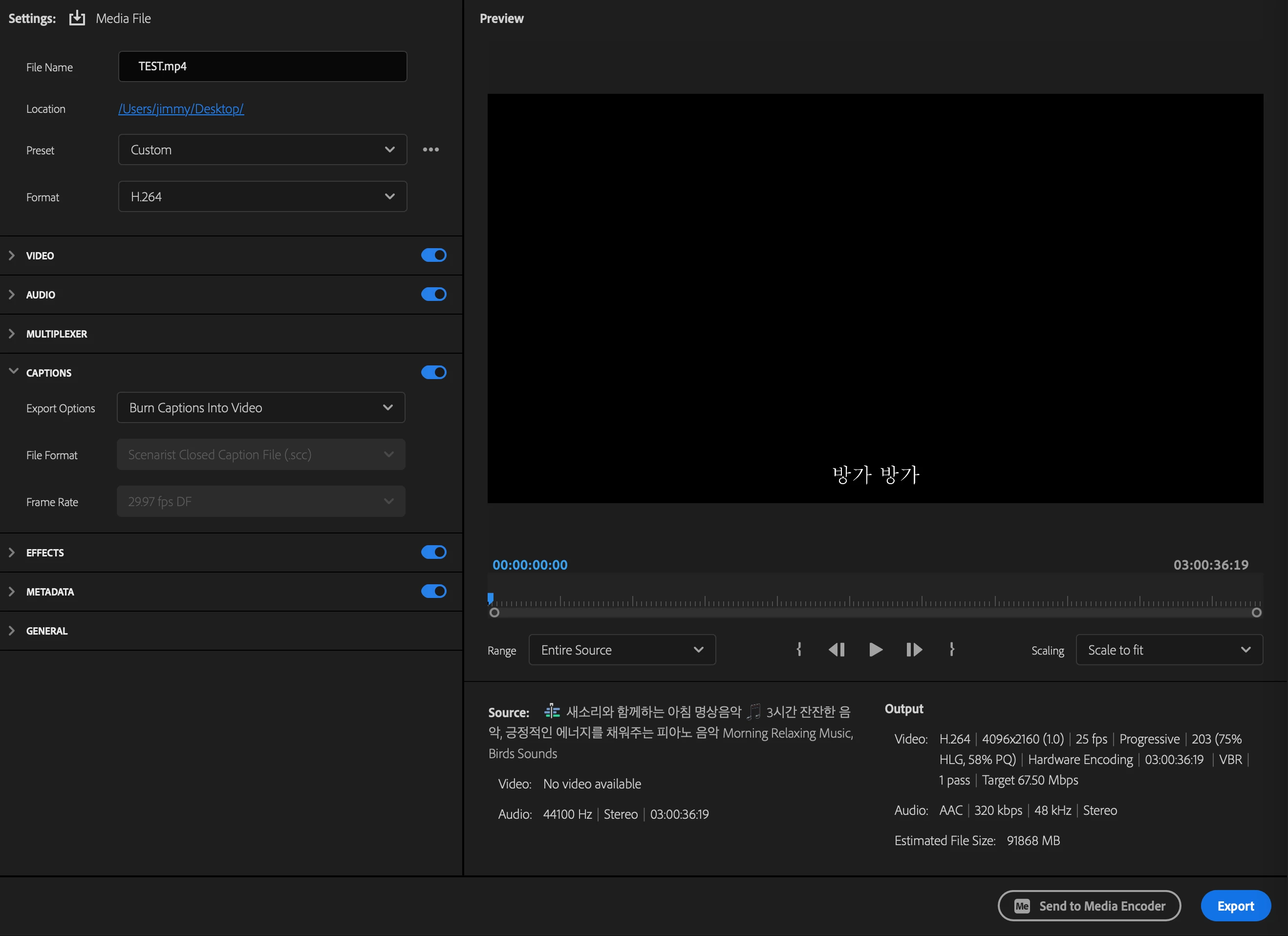Turn off the AUDIO export toggle
Image resolution: width=1288 pixels, height=936 pixels.
[x=433, y=294]
